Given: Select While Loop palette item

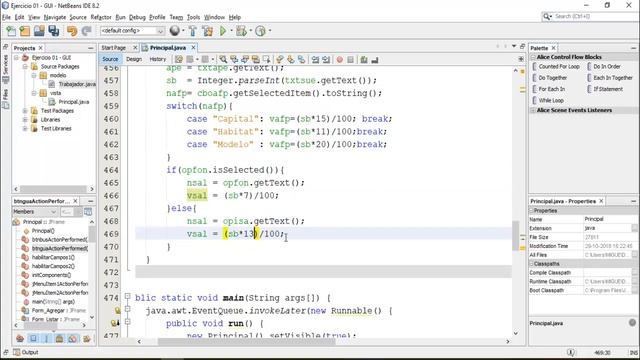Looking at the screenshot, I should [x=548, y=100].
